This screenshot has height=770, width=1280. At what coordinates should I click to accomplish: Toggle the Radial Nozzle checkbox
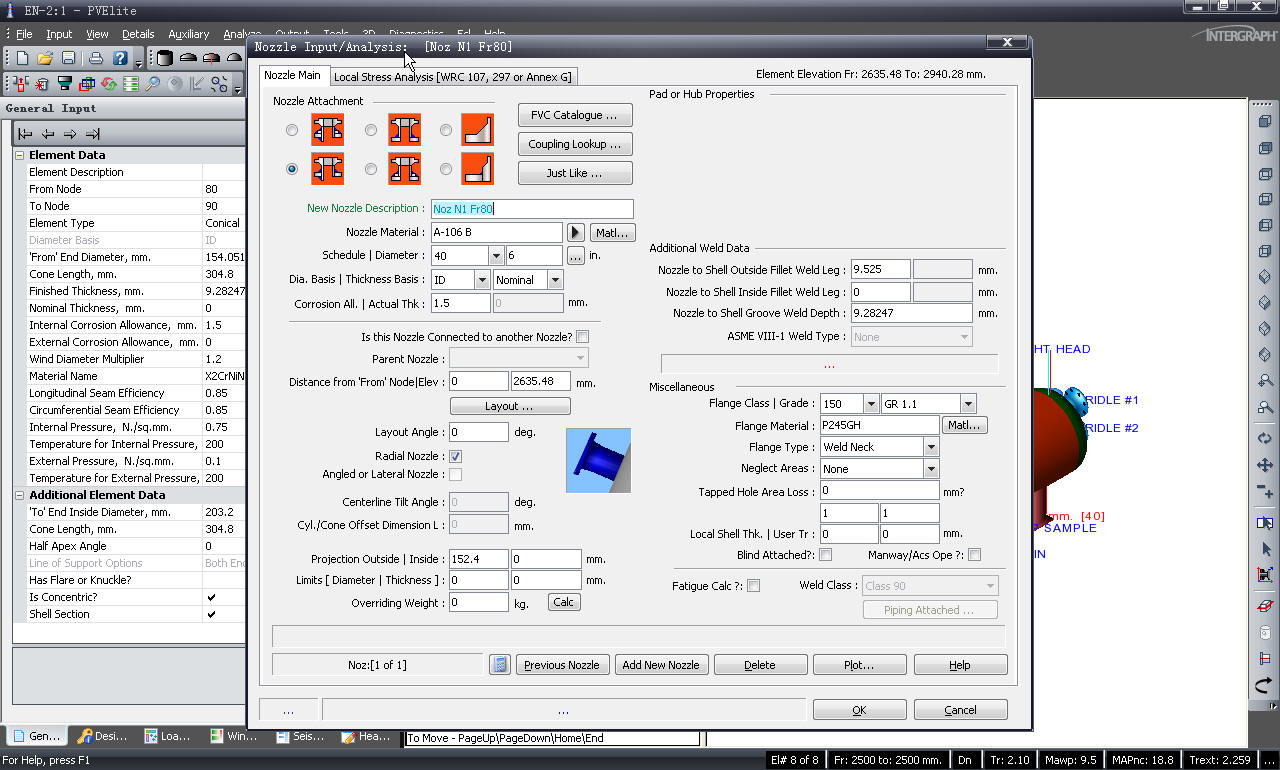(456, 456)
